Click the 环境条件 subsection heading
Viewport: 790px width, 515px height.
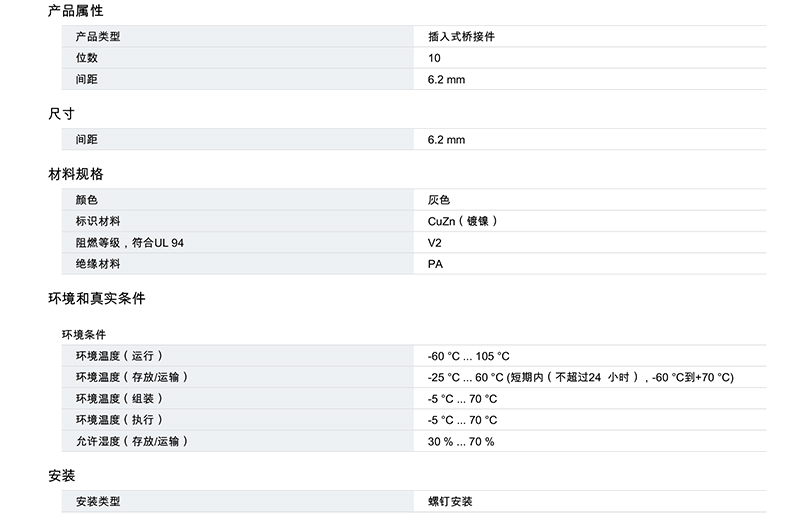pyautogui.click(x=84, y=334)
